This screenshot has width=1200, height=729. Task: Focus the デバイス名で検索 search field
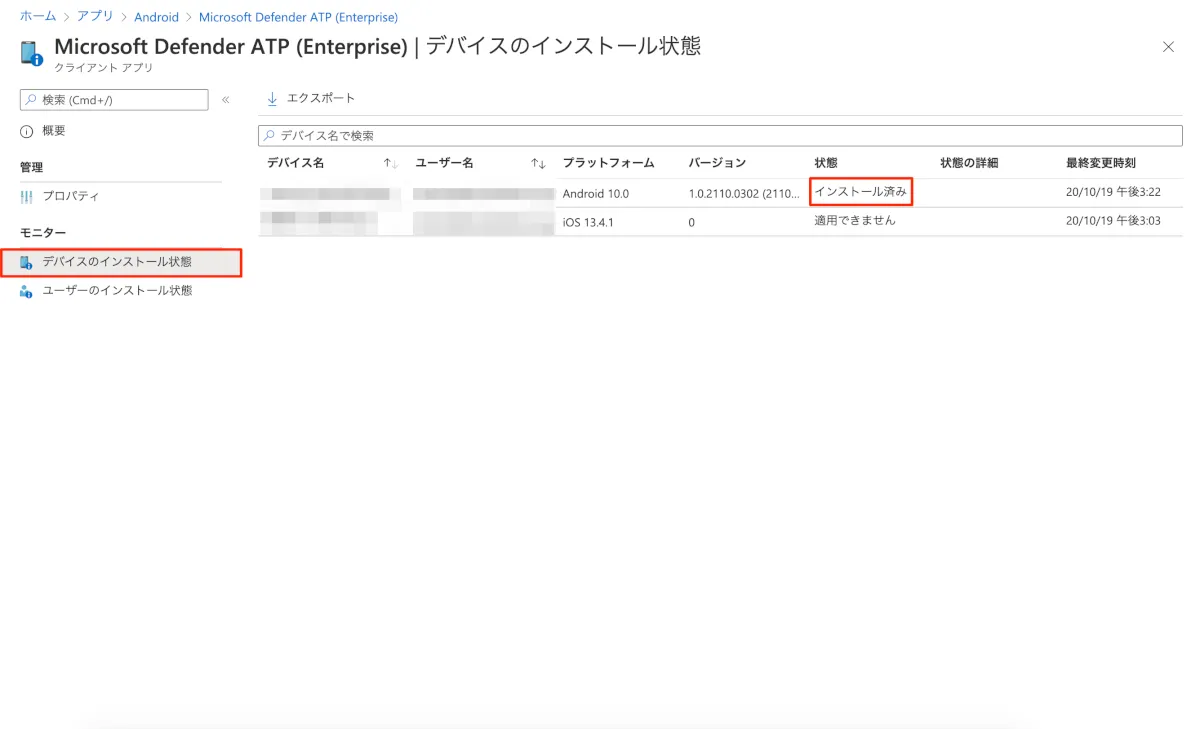tap(720, 135)
